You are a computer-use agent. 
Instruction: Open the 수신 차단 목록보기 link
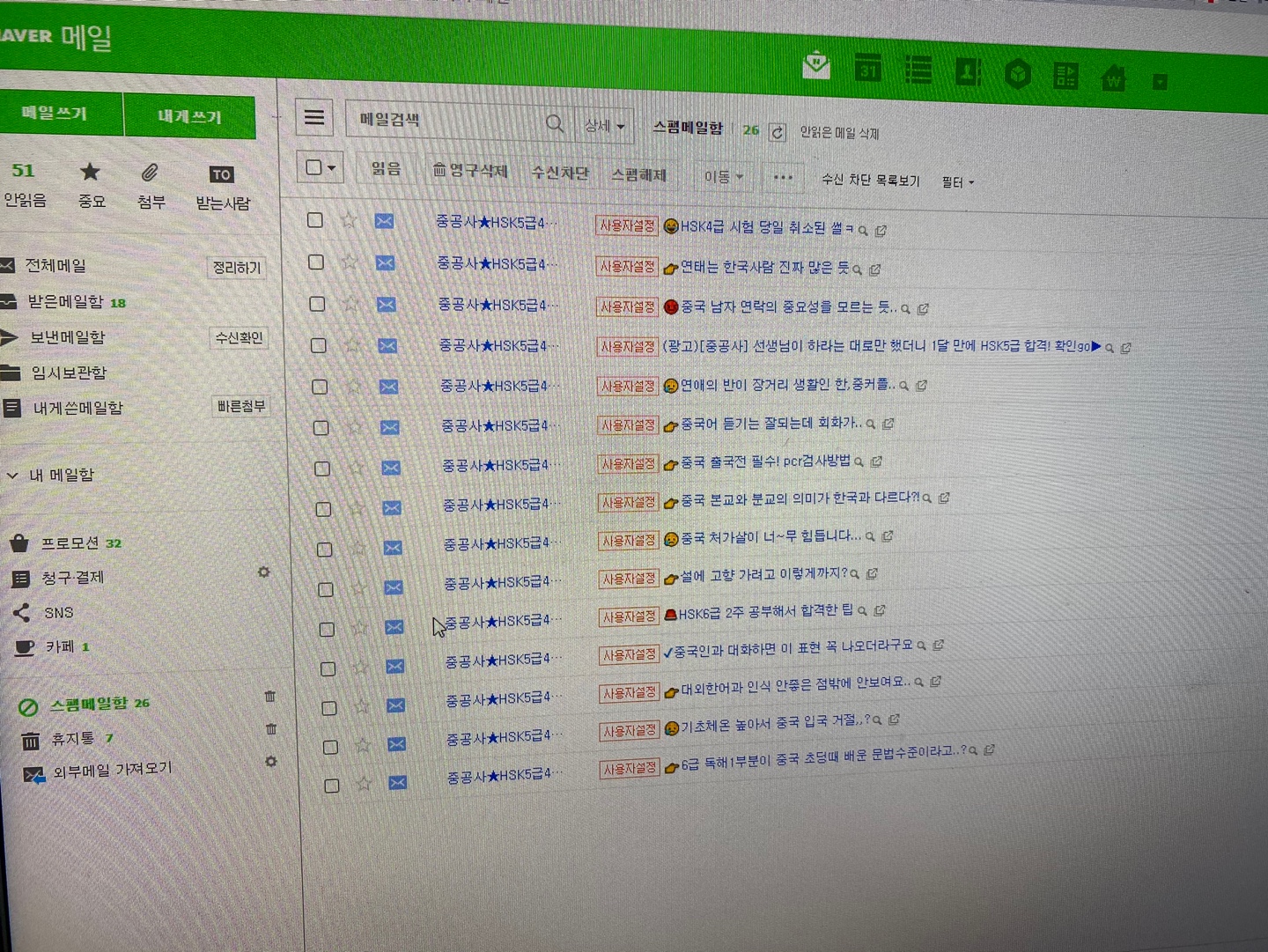pos(870,180)
